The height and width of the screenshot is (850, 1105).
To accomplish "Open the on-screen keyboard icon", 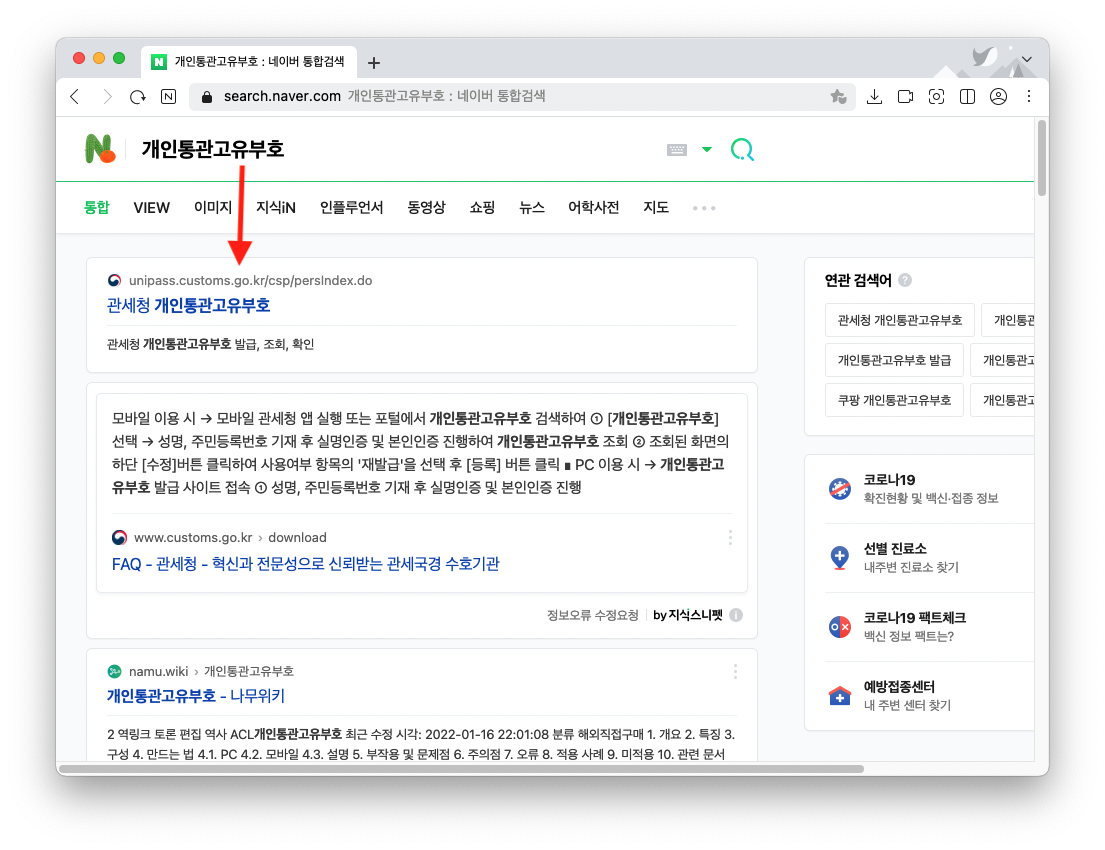I will click(677, 149).
